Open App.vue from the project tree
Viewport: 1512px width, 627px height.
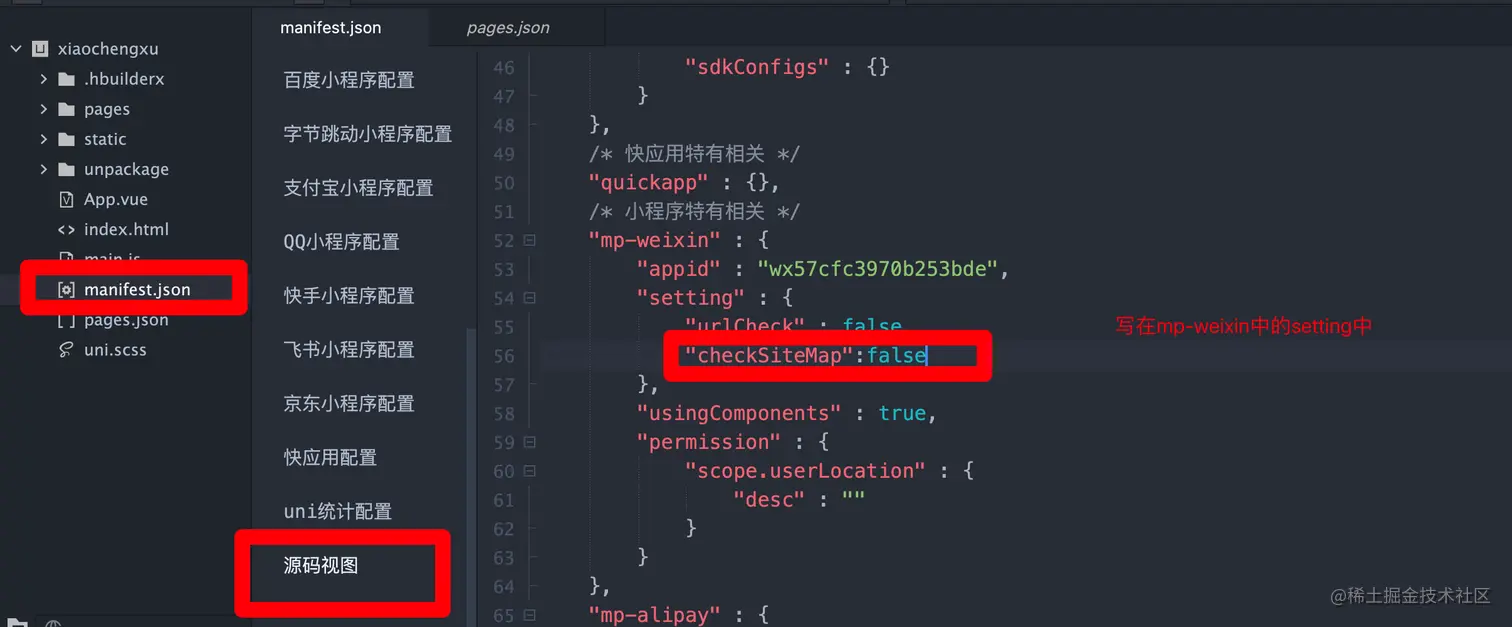click(115, 199)
